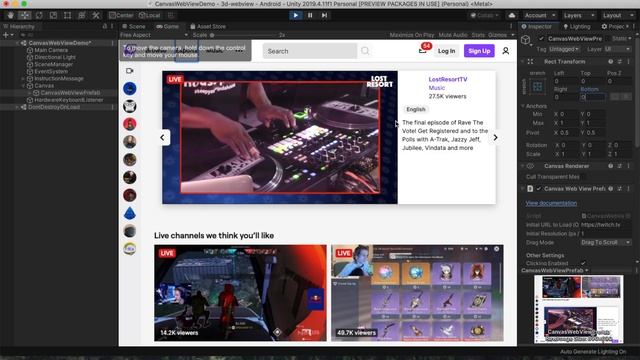The height and width of the screenshot is (360, 640).
Task: Open Drag Mode dropdown
Action: click(x=606, y=242)
